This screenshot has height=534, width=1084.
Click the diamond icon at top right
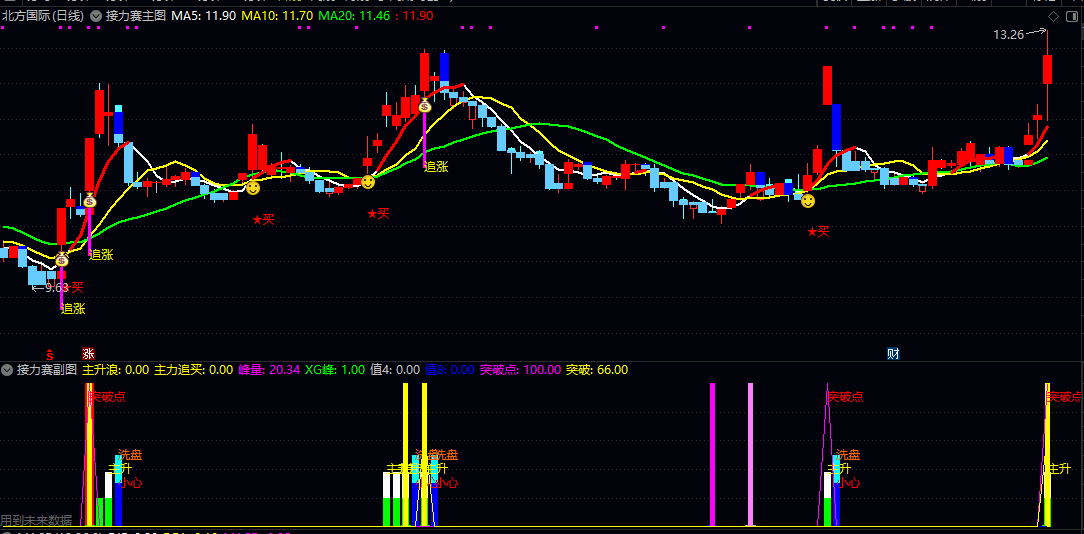pos(1053,17)
